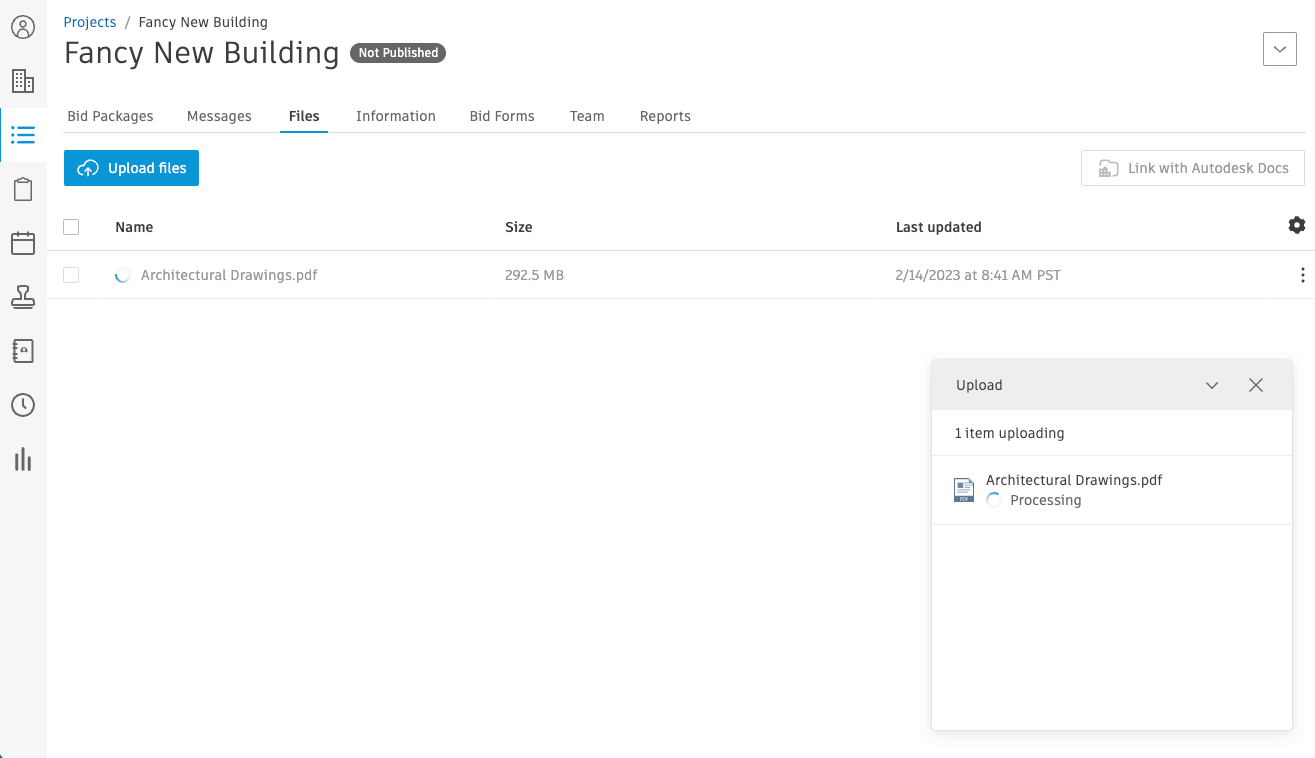Screen dimensions: 1315x758
Task: Open the contacts notebook icon in sidebar
Action: pos(23,351)
